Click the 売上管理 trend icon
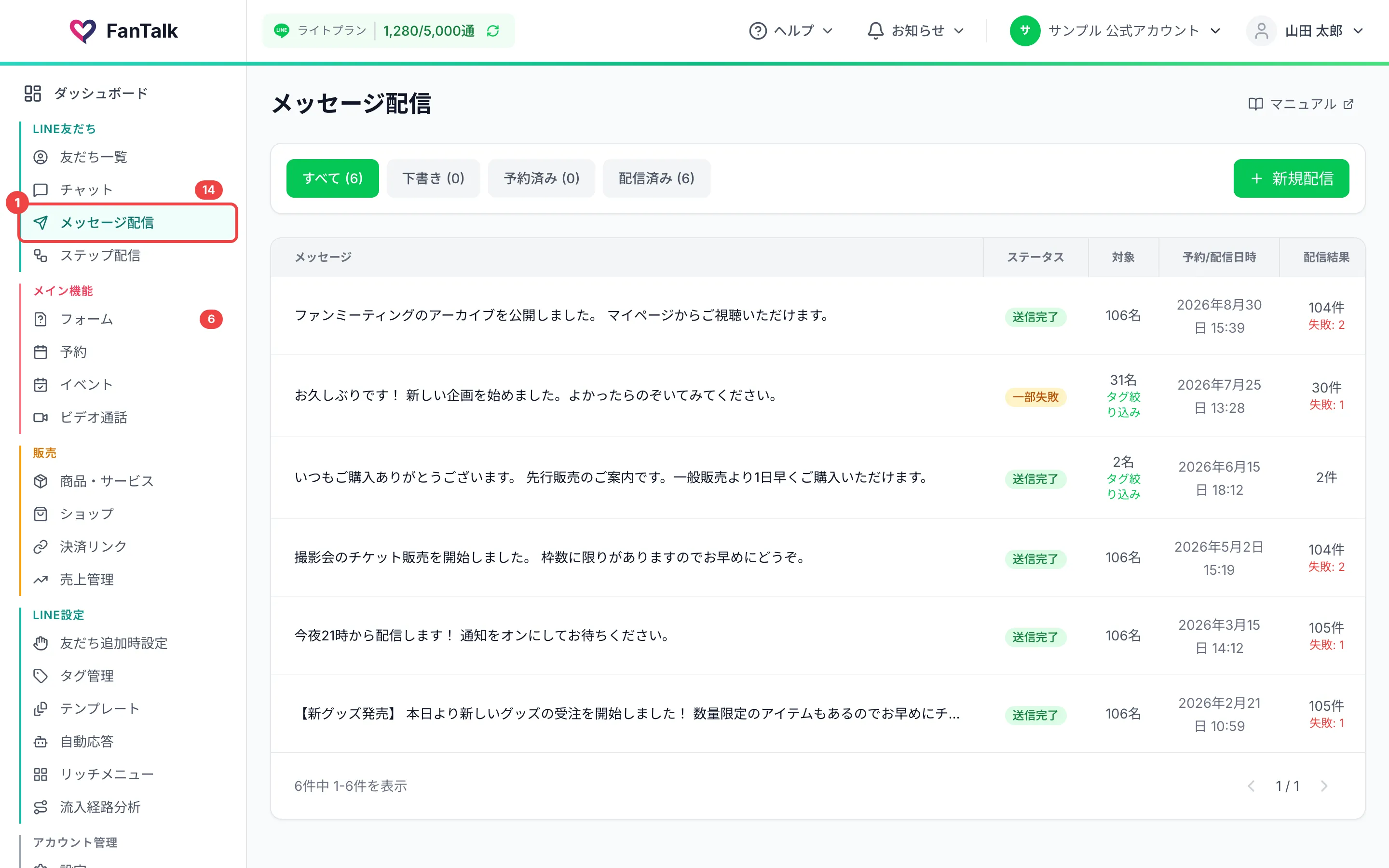The height and width of the screenshot is (868, 1389). click(x=41, y=579)
